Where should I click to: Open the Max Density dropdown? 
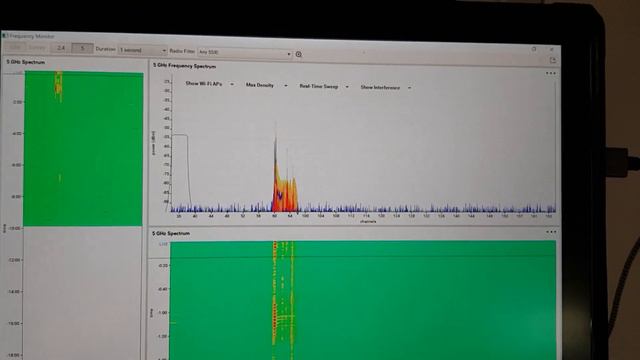pyautogui.click(x=267, y=85)
